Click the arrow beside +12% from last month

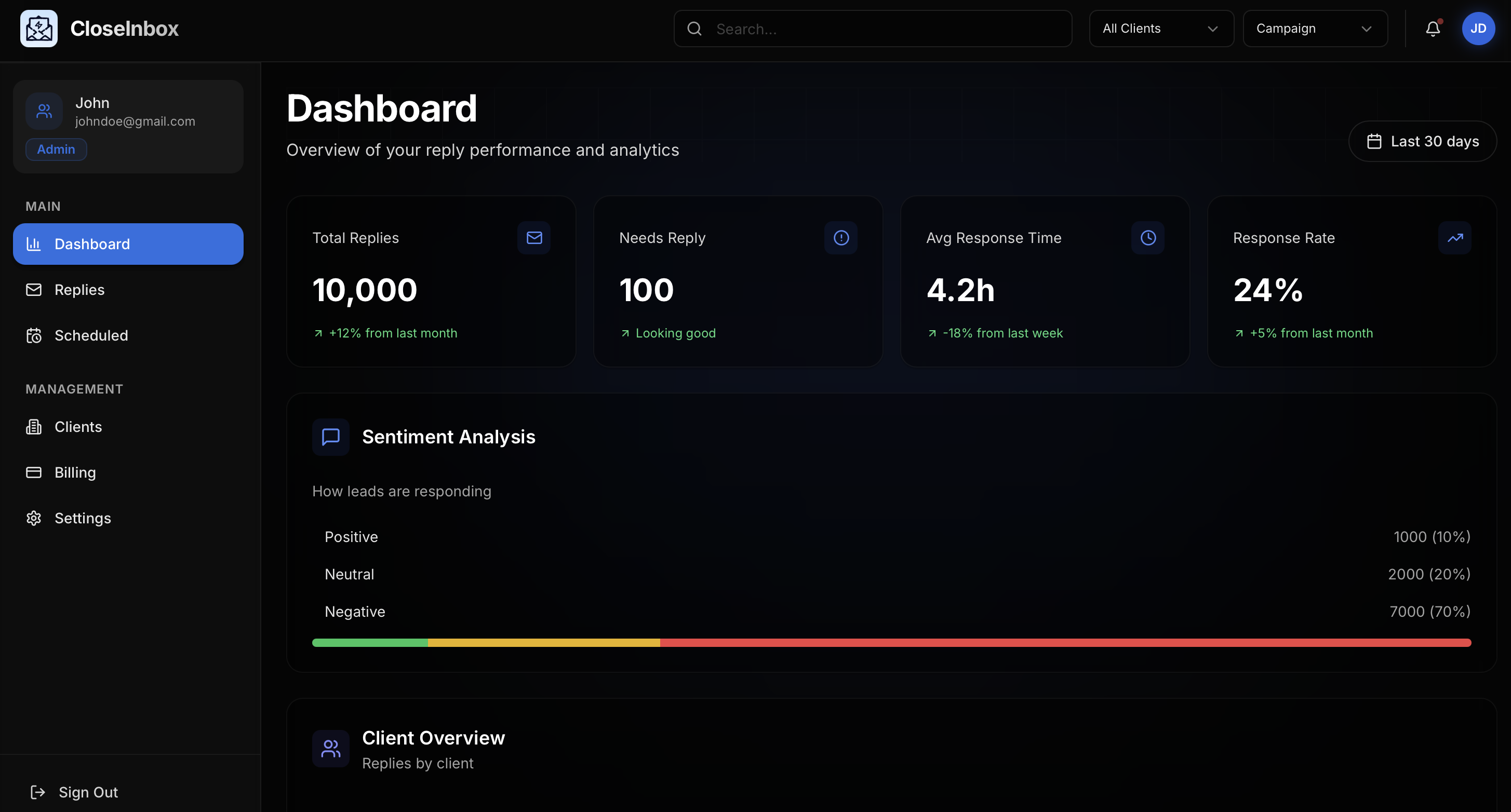[318, 333]
